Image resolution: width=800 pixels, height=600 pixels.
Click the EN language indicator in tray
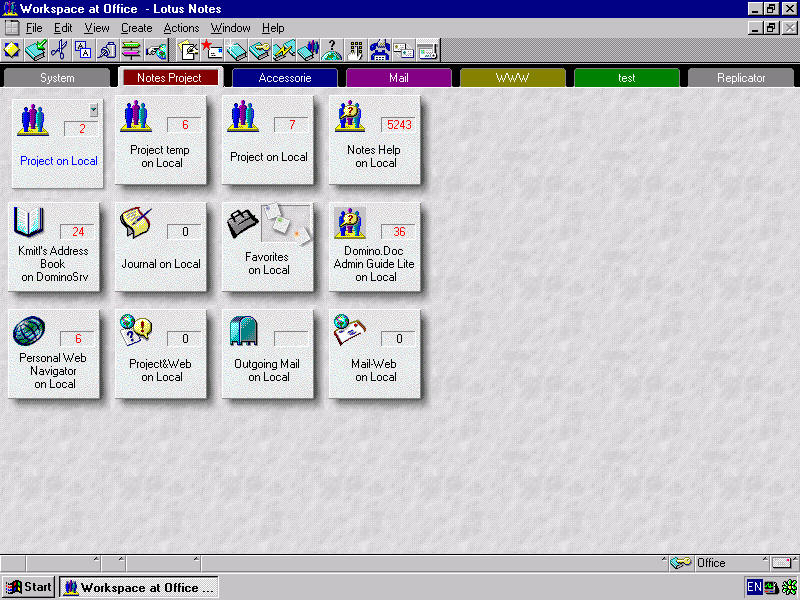coord(754,587)
